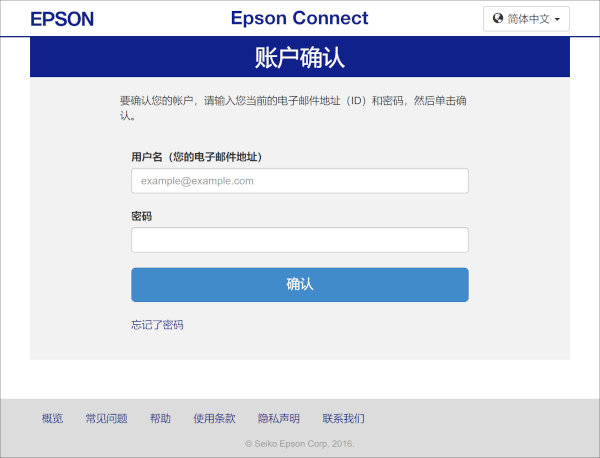The width and height of the screenshot is (600, 458).
Task: Click the 账户确认 header banner
Action: tap(300, 57)
